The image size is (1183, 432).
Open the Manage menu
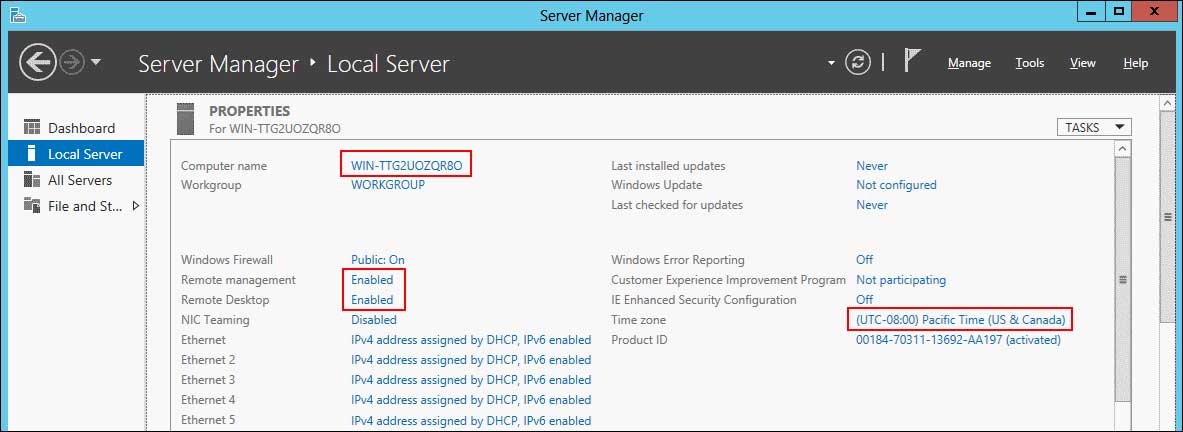pos(969,63)
